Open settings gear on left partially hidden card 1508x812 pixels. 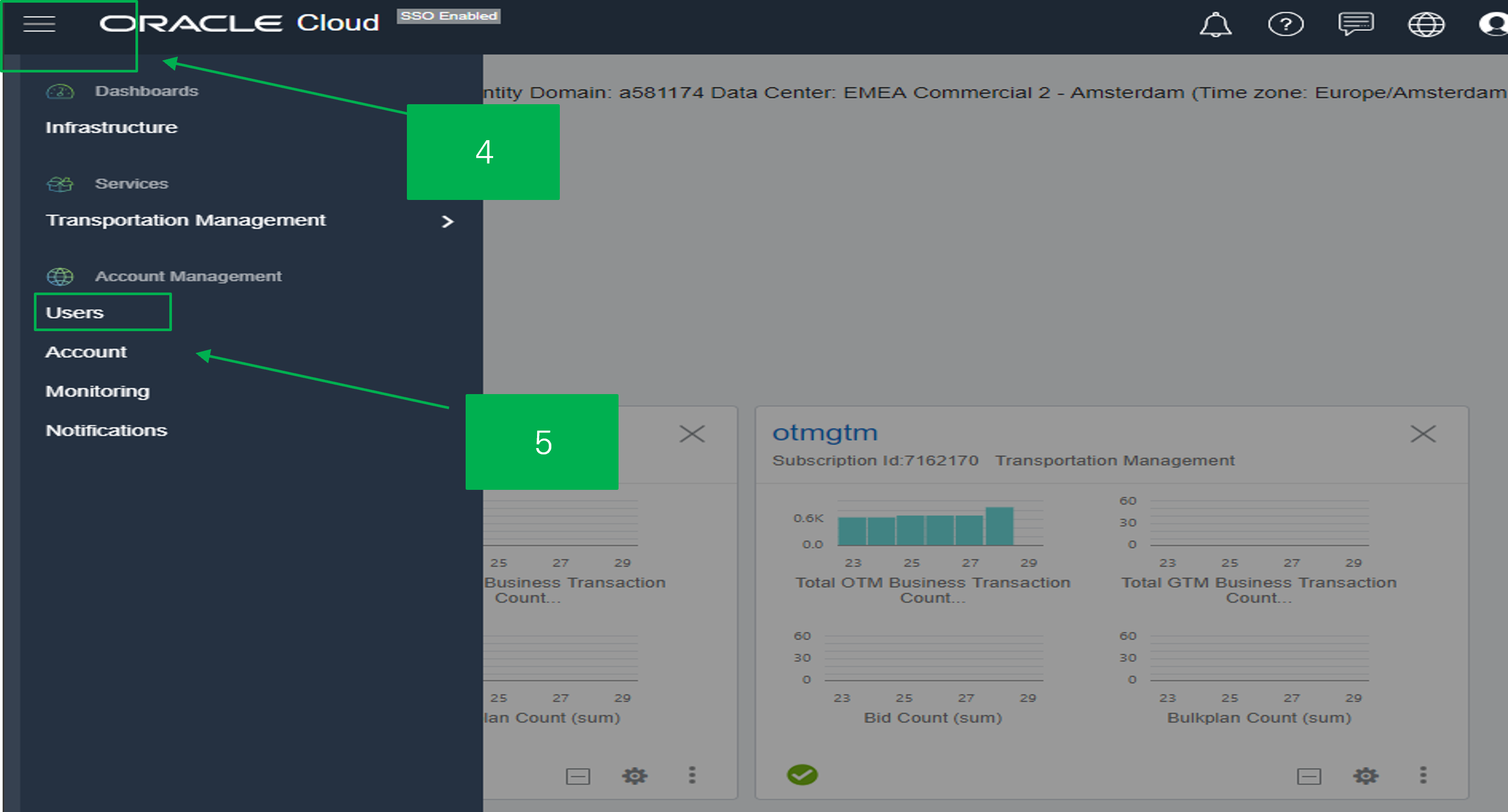click(634, 775)
